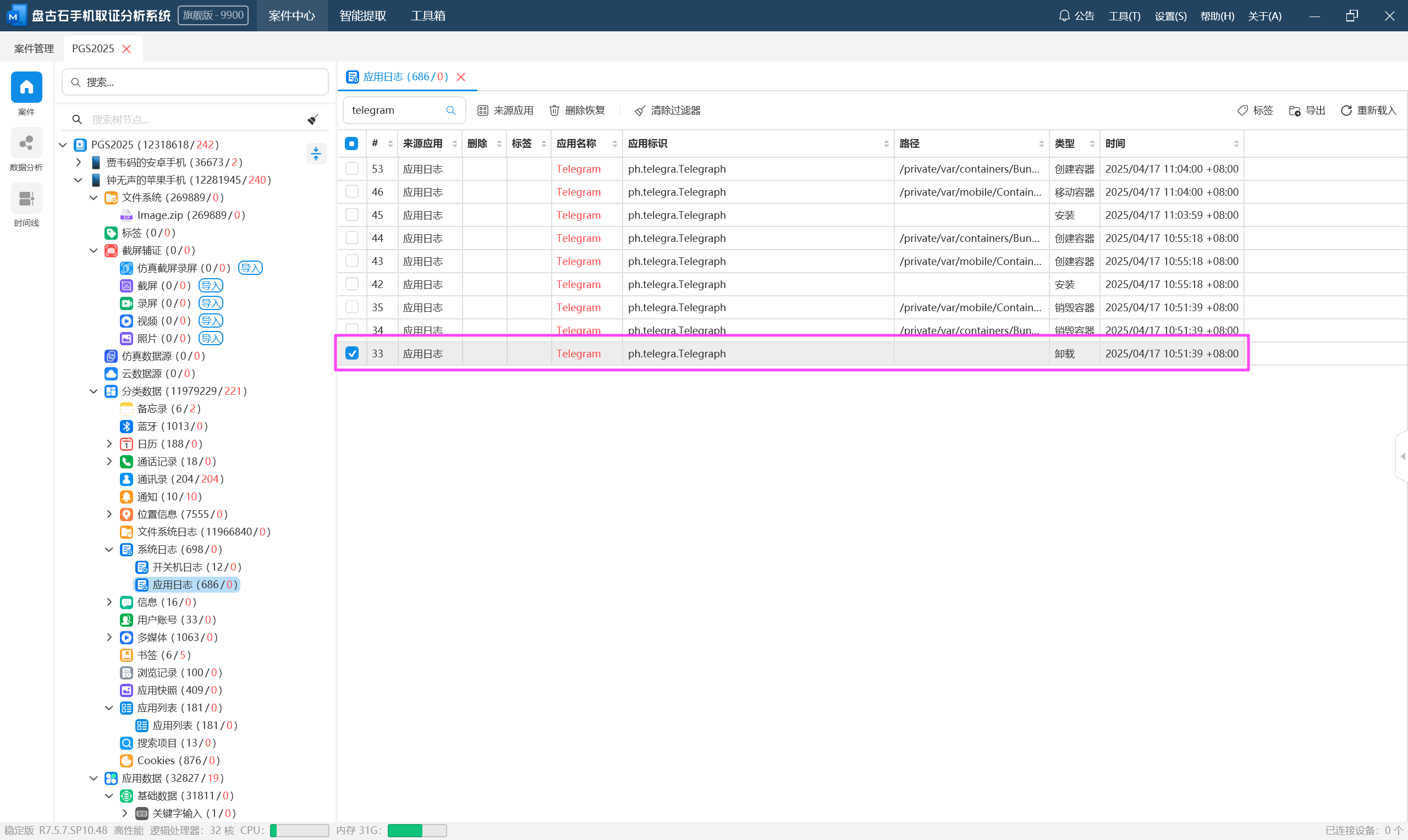The image size is (1408, 840).
Task: Check the row 53 checkbox
Action: [x=351, y=169]
